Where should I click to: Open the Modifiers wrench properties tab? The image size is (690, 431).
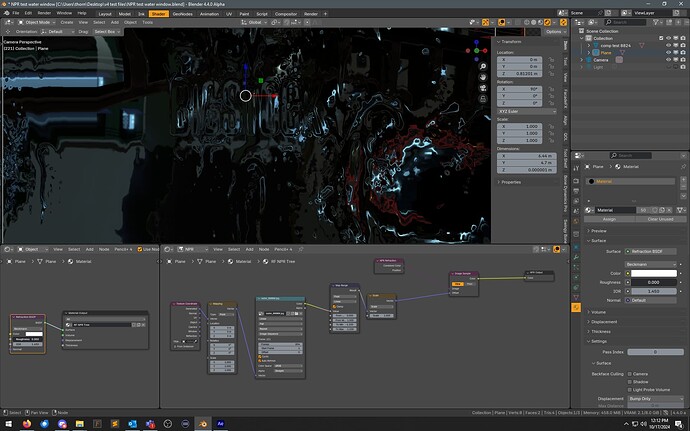pyautogui.click(x=576, y=257)
